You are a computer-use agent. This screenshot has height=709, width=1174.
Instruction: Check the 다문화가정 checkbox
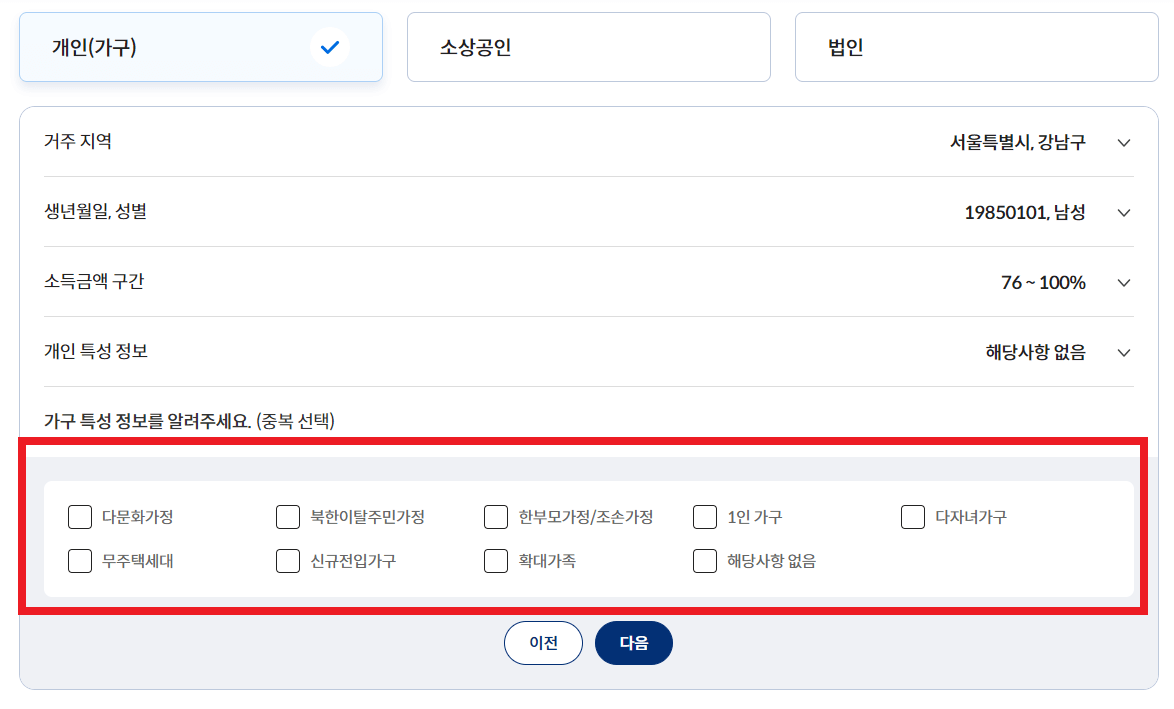point(80,517)
